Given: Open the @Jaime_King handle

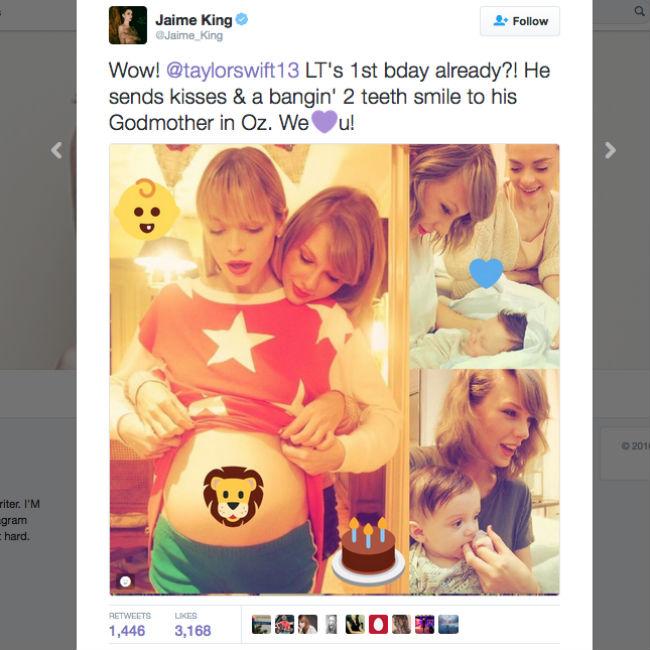Looking at the screenshot, I should point(189,36).
